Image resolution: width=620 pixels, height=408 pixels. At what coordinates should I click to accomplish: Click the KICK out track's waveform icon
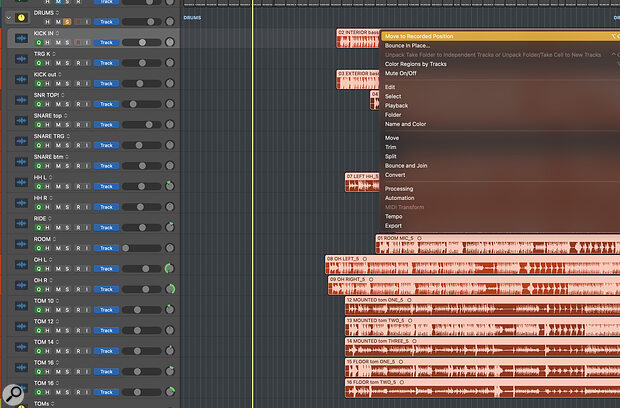(x=21, y=79)
